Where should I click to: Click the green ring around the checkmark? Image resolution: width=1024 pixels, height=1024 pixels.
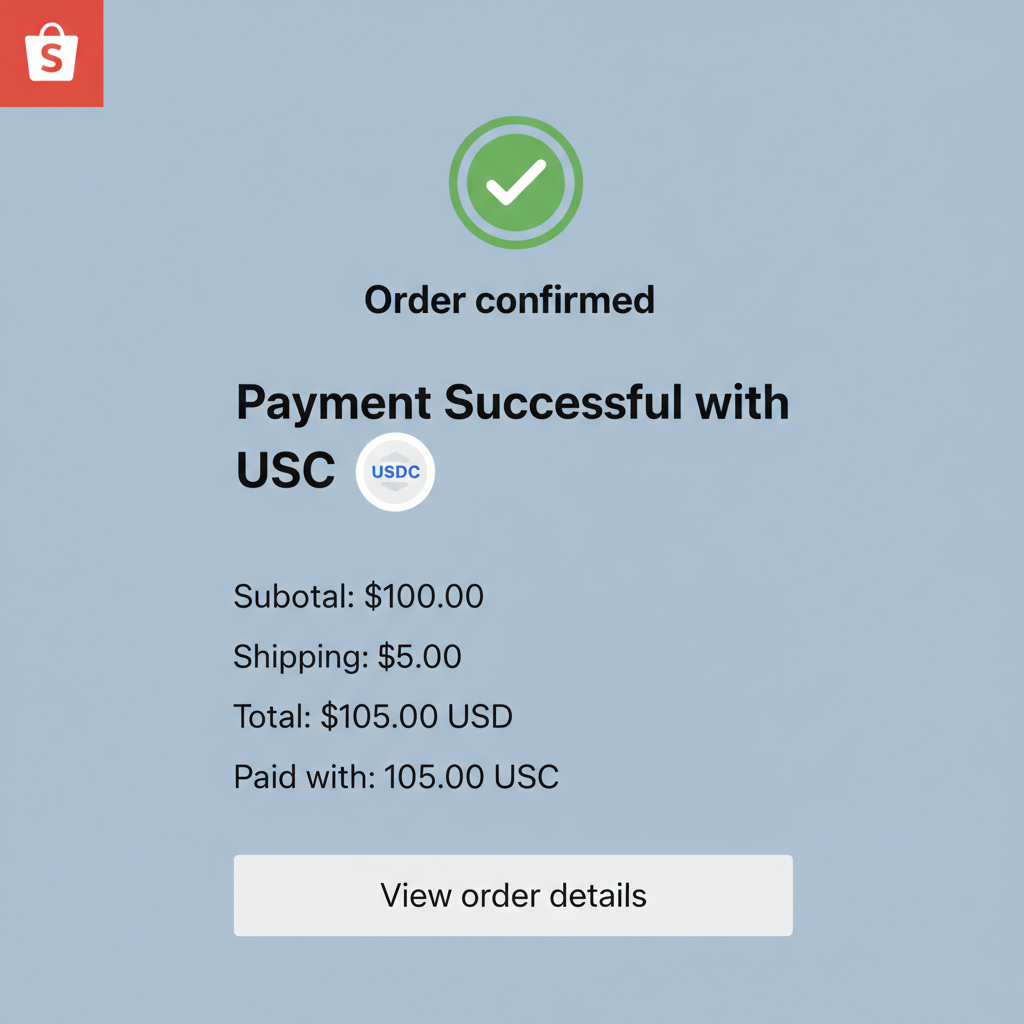515,122
